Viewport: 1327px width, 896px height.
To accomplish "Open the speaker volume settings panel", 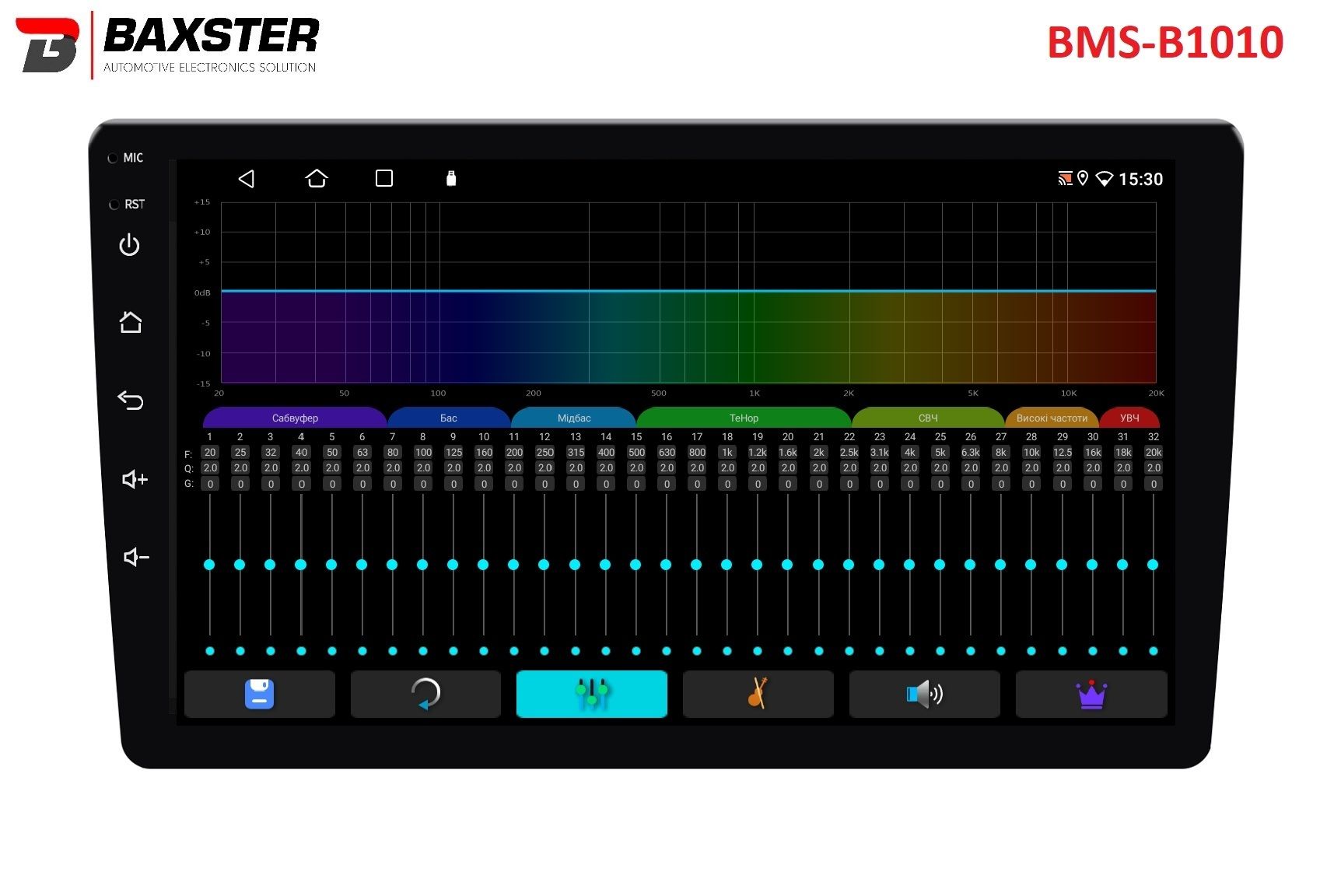I will (925, 694).
